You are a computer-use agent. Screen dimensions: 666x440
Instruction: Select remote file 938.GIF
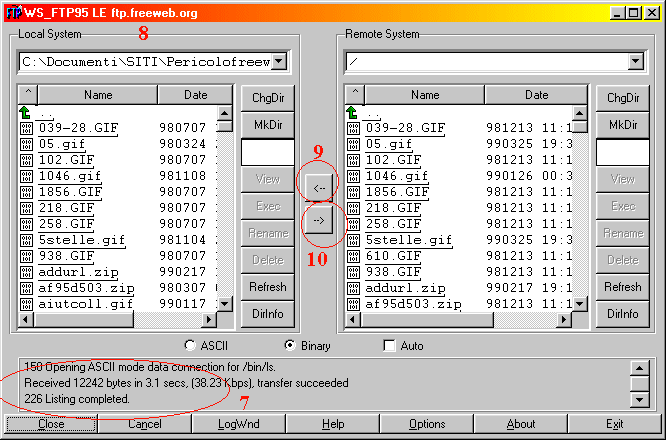coord(393,272)
